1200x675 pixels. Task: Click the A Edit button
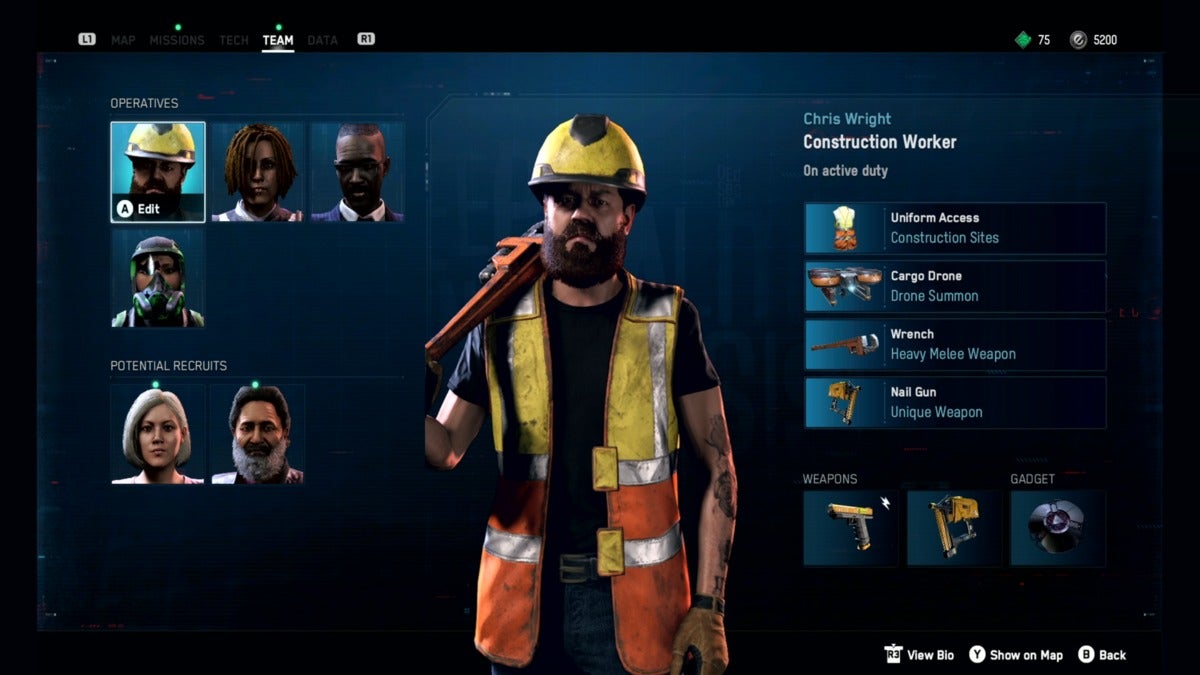138,209
